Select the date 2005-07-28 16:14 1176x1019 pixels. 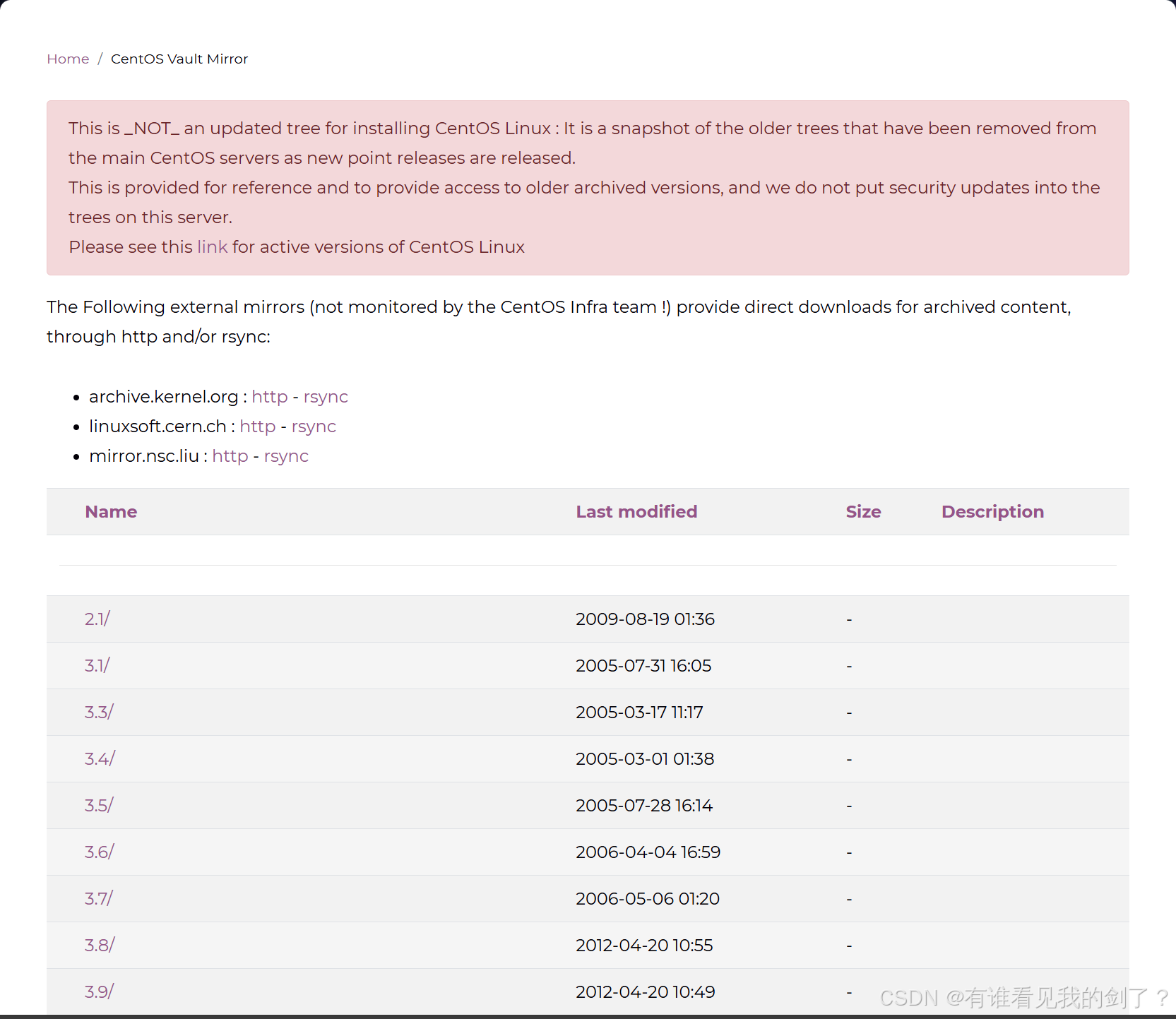pos(644,805)
